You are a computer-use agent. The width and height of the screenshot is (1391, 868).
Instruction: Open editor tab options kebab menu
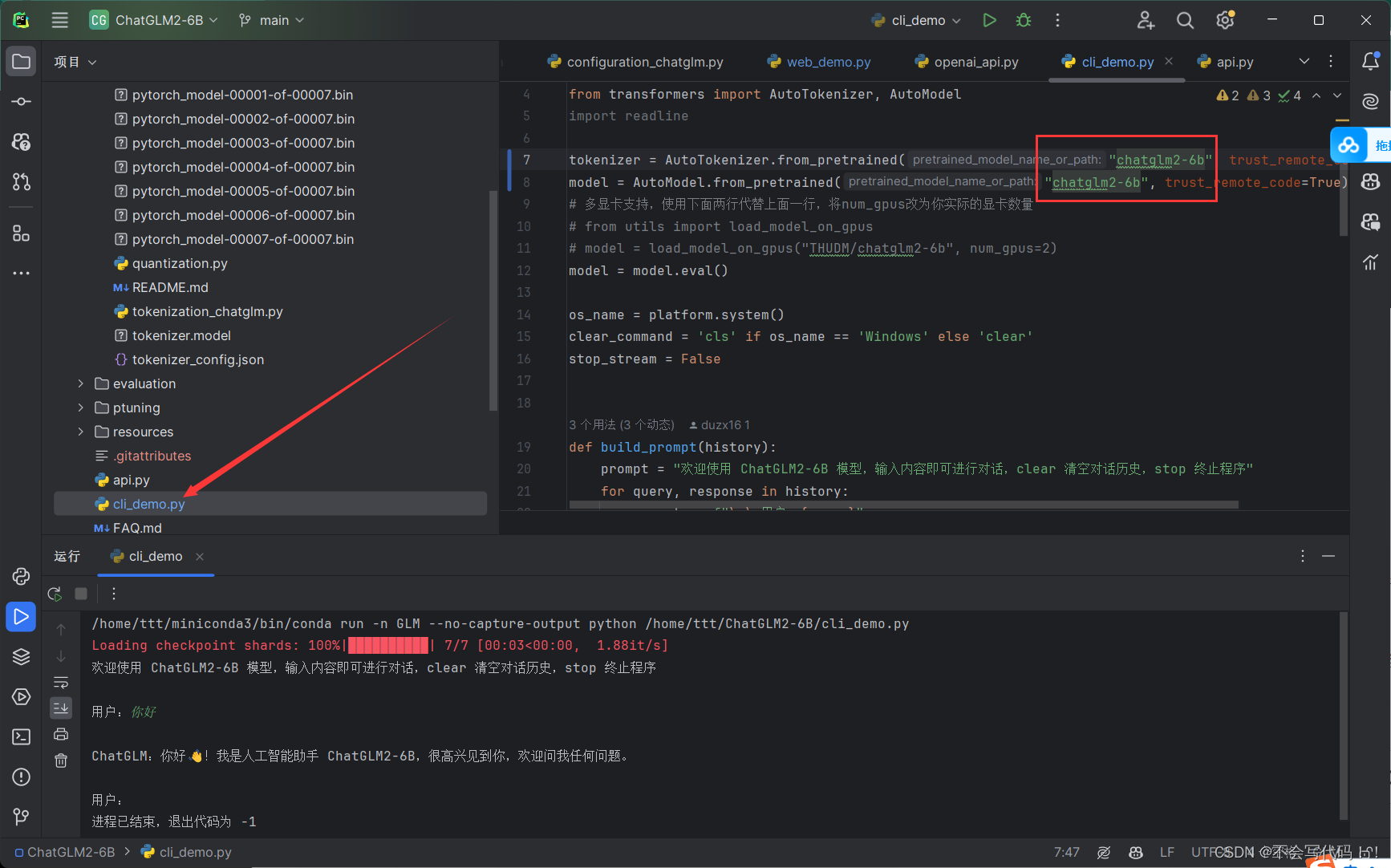(1331, 61)
